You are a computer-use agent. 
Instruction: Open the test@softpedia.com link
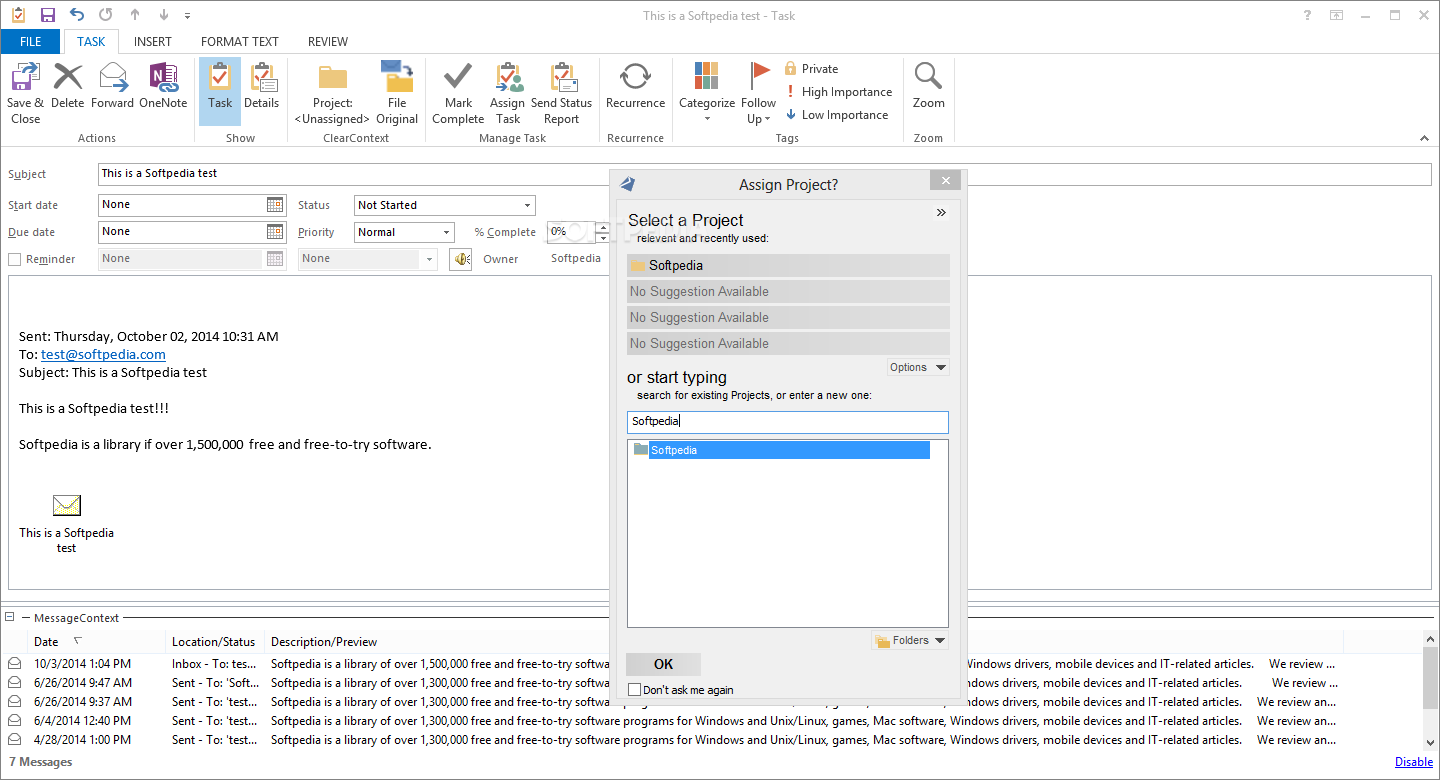(x=103, y=354)
